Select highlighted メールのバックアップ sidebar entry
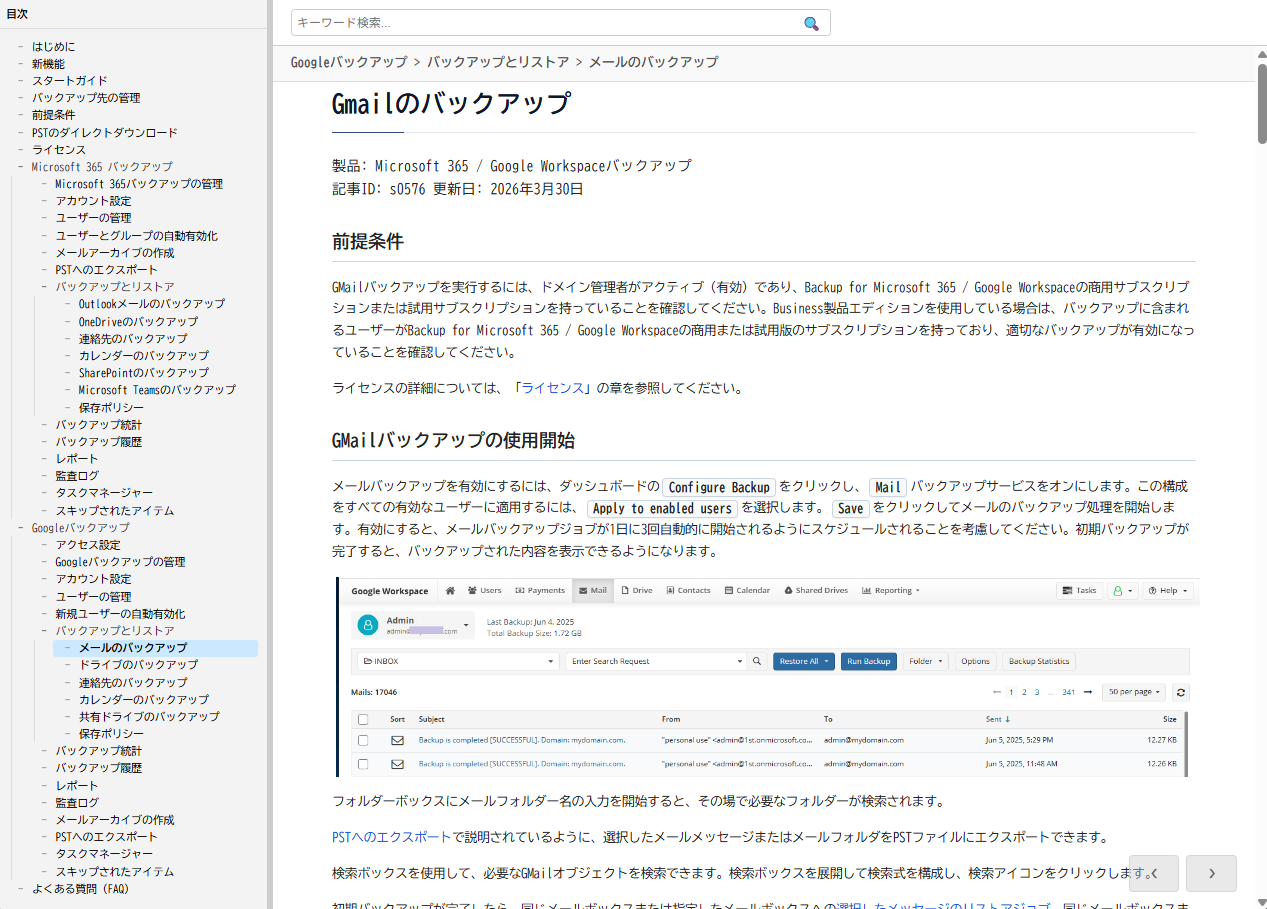This screenshot has width=1267, height=909. (133, 648)
